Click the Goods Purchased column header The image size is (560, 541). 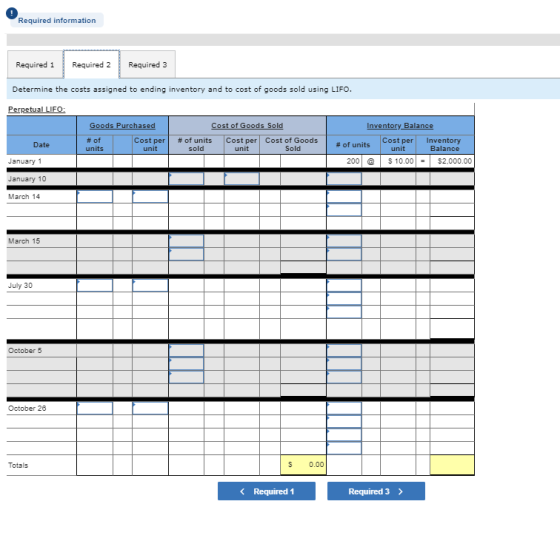point(122,125)
